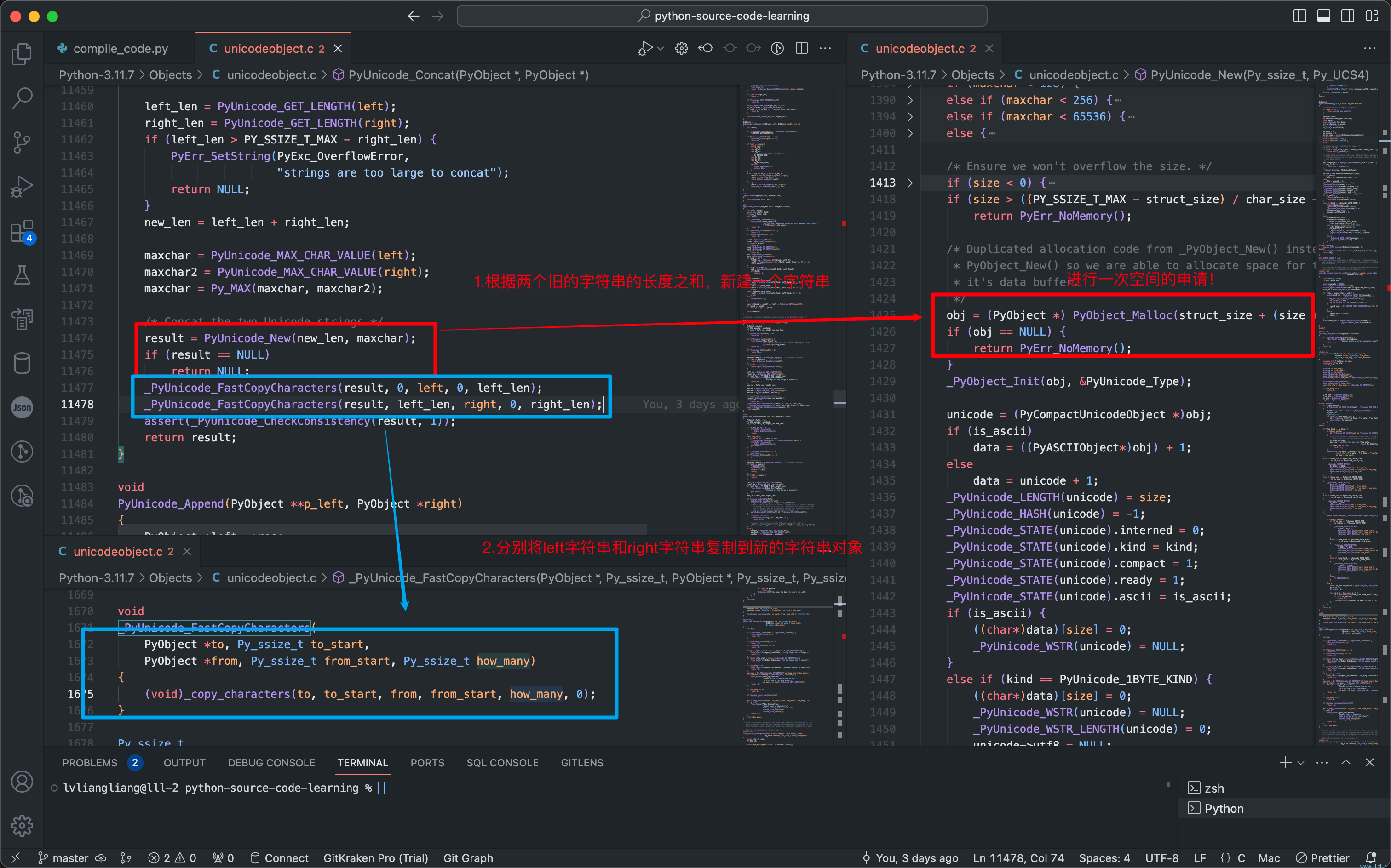This screenshot has height=868, width=1391.
Task: Close the top-left unicodeobject.c tab
Action: 338,49
